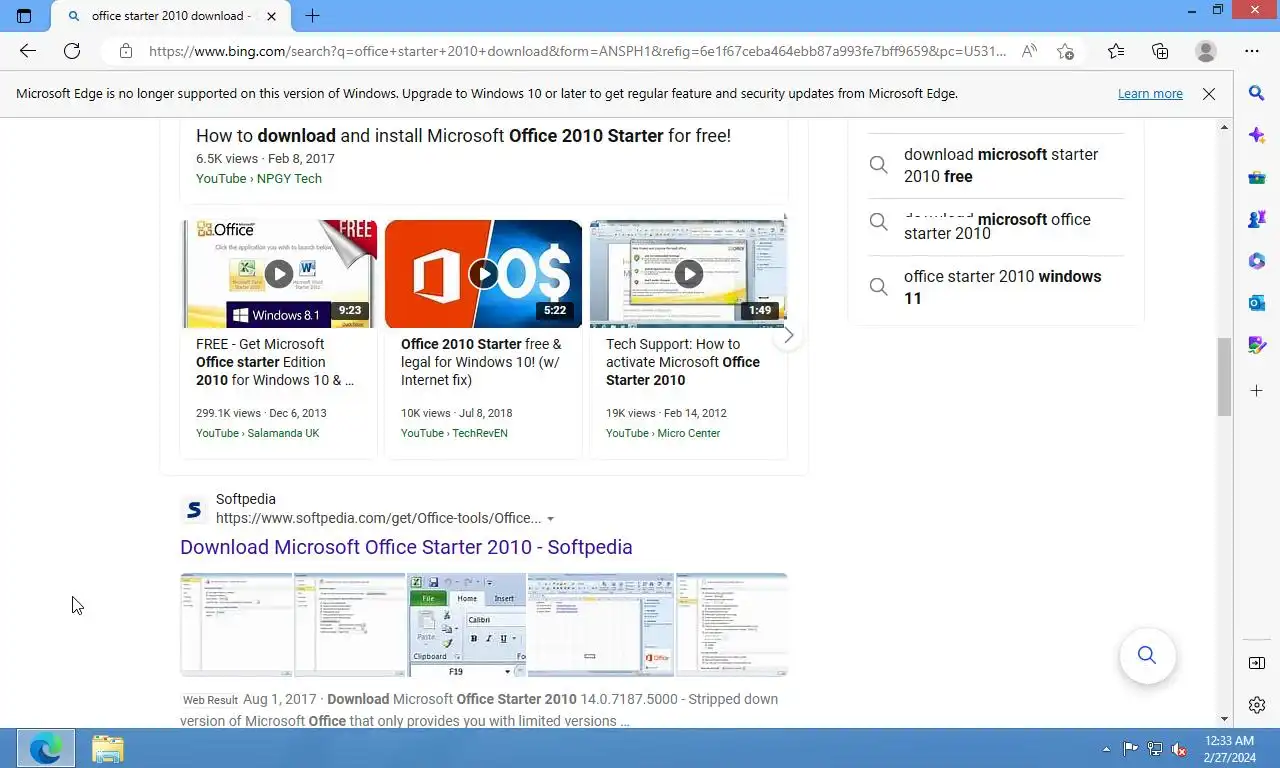This screenshot has height=768, width=1280.
Task: Play the FREE Get Microsoft Office starter video thumbnail
Action: (279, 274)
